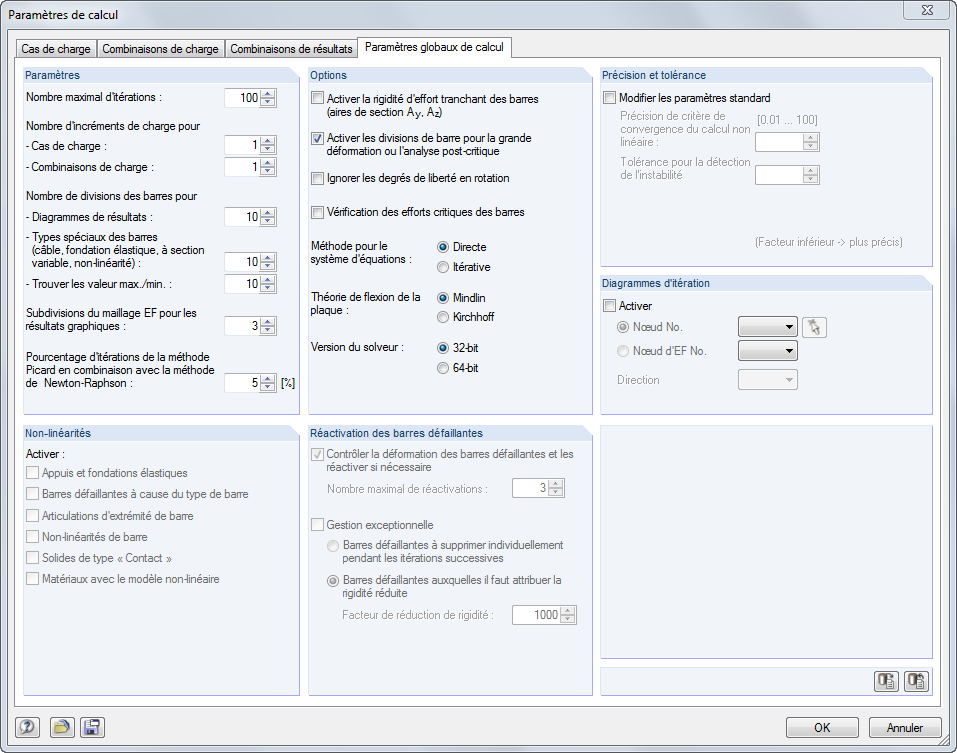Open the Direction dropdown
This screenshot has width=957, height=753.
coord(768,380)
